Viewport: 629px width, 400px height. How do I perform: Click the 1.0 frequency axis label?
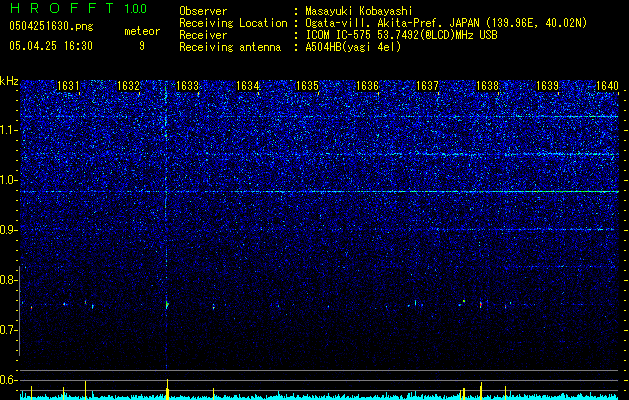[8, 180]
